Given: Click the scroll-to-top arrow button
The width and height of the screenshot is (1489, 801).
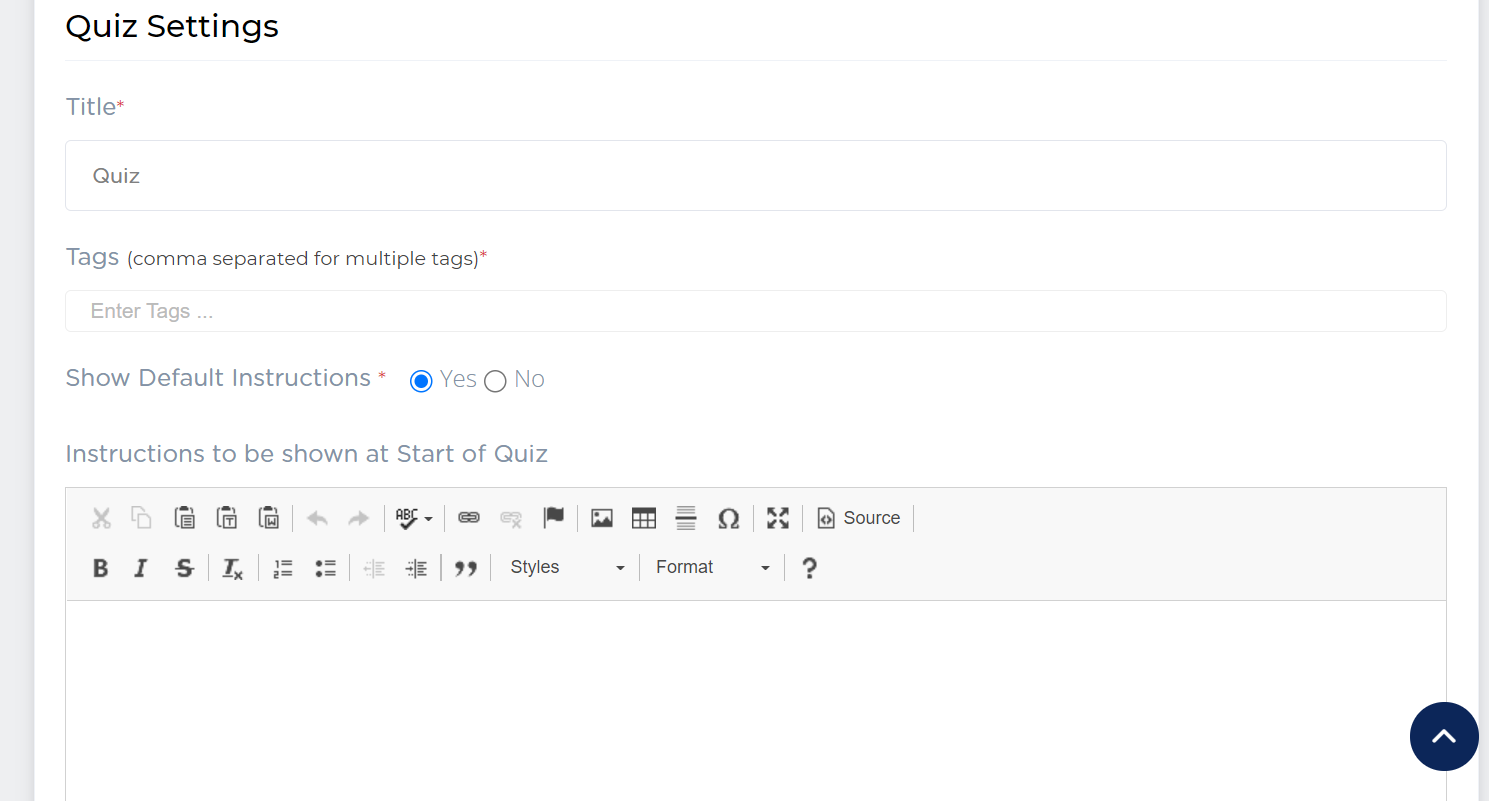Looking at the screenshot, I should [x=1443, y=736].
